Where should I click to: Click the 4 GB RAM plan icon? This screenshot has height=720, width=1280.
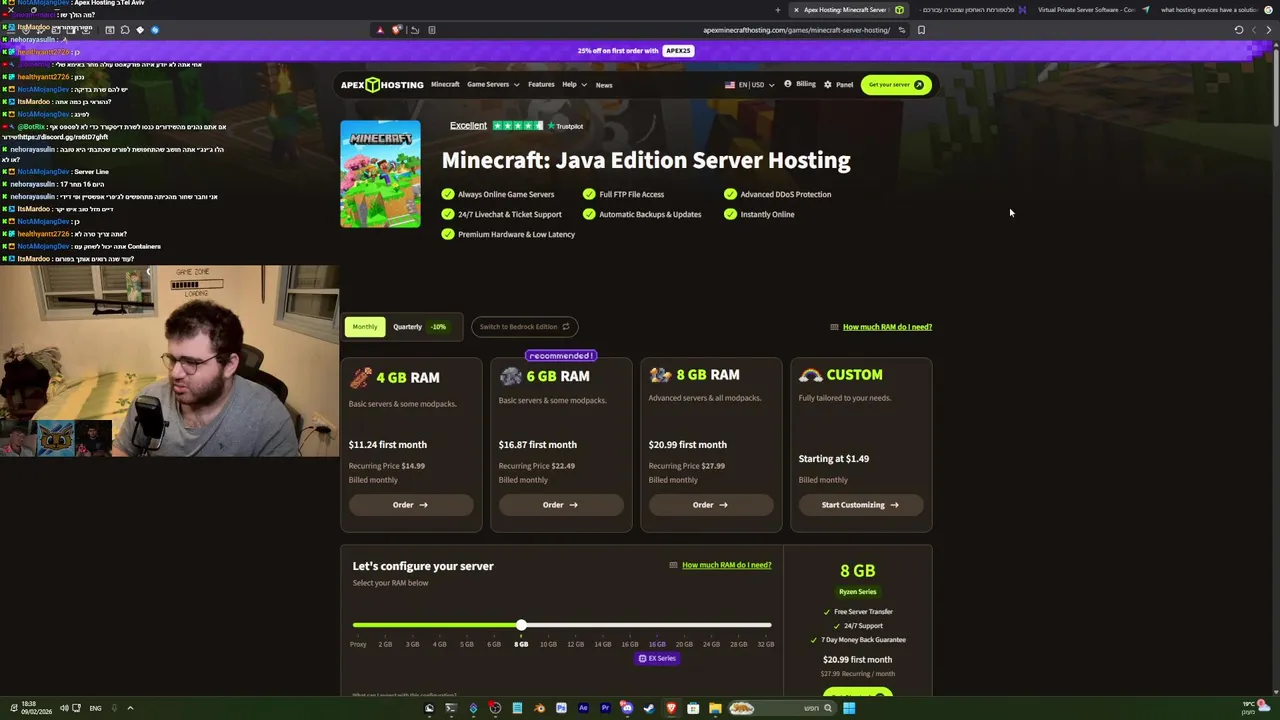360,377
